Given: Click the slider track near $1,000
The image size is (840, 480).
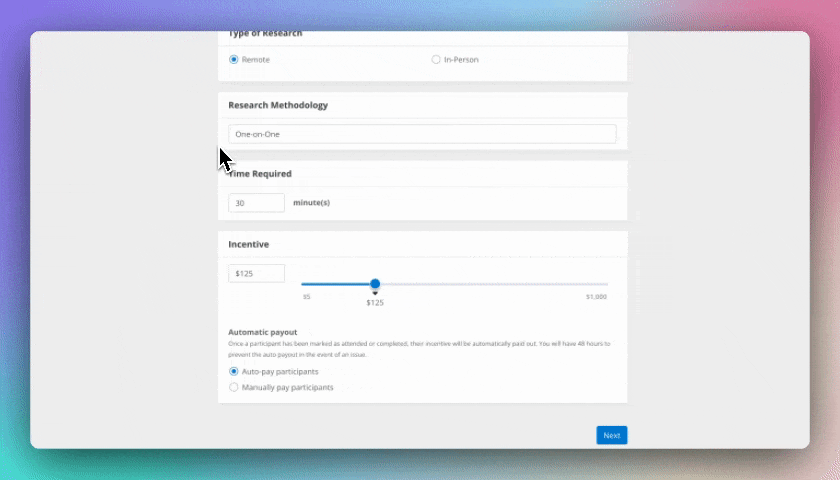Looking at the screenshot, I should pos(600,284).
